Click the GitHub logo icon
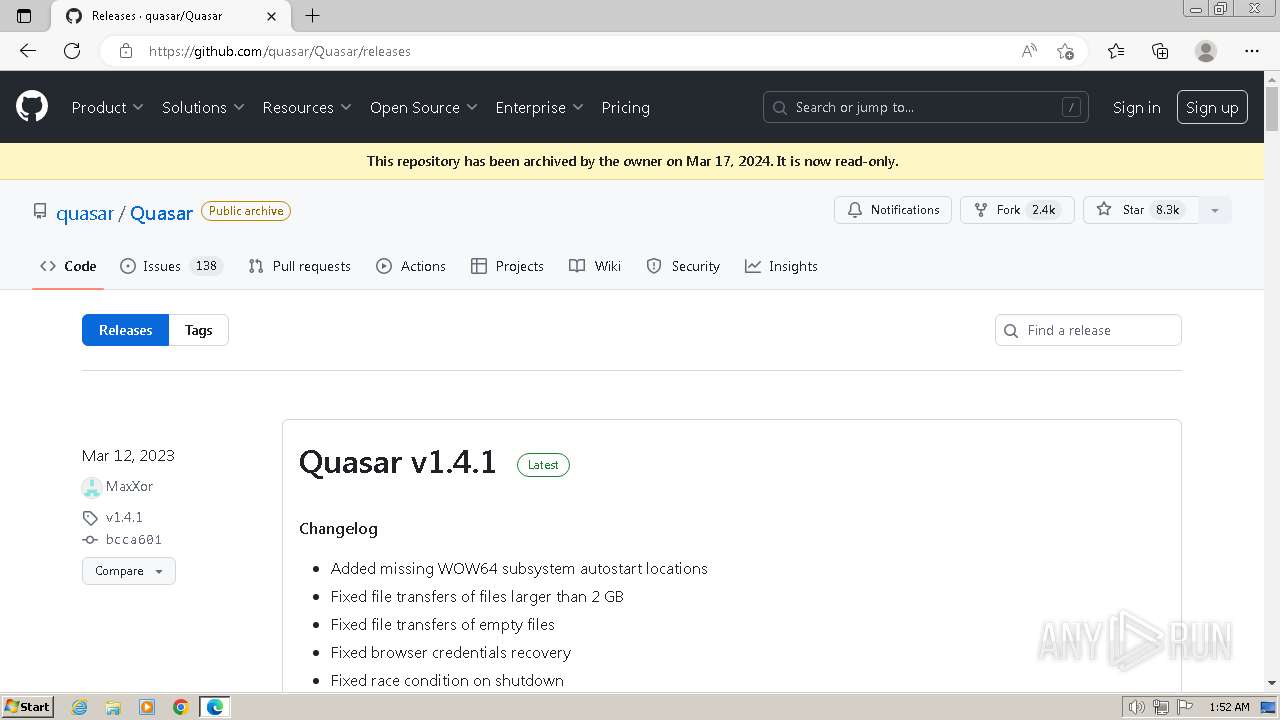Viewport: 1280px width, 720px height. pos(32,106)
